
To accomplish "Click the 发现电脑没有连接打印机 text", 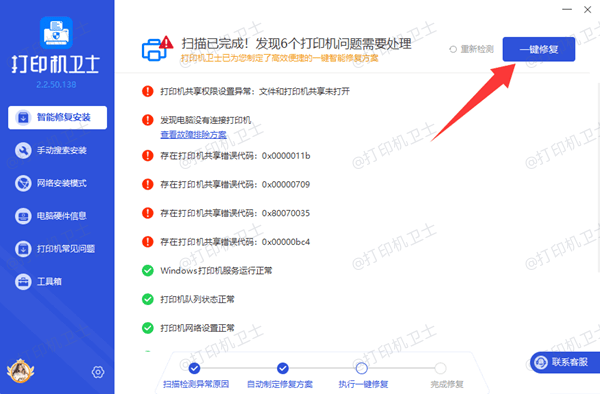I will coord(205,120).
